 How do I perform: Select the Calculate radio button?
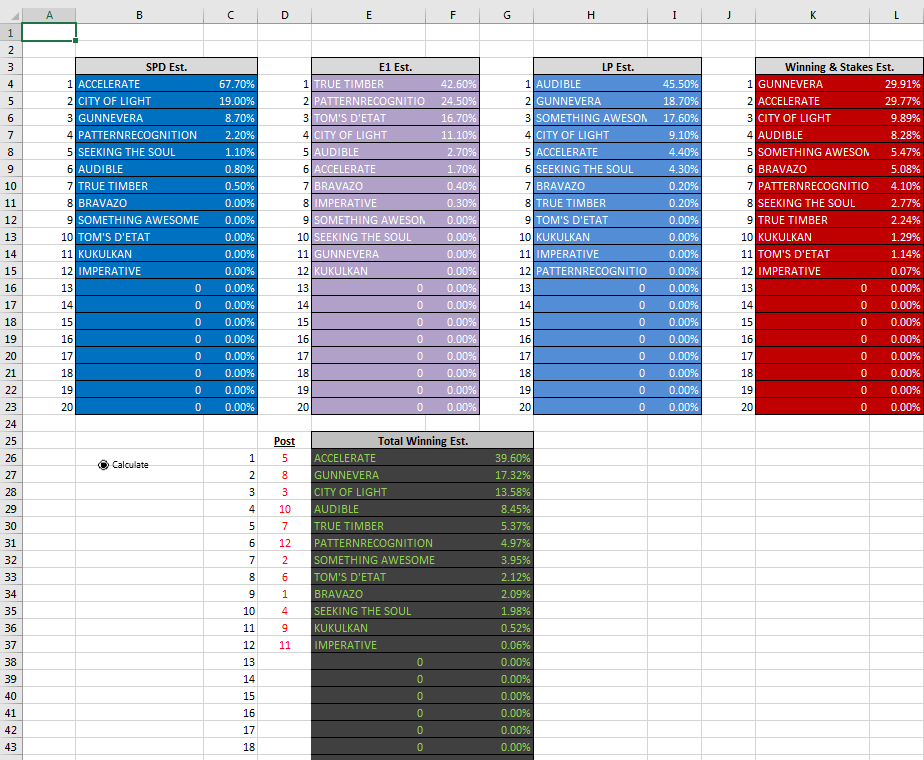tap(104, 464)
